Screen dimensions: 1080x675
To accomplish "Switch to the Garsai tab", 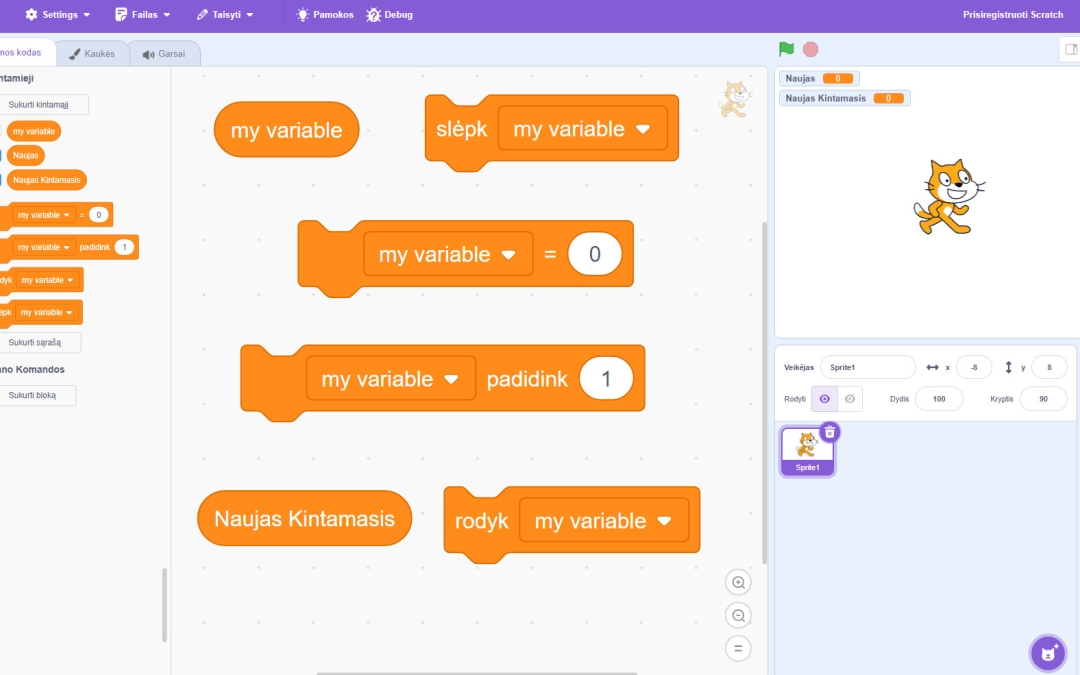I will pos(164,54).
